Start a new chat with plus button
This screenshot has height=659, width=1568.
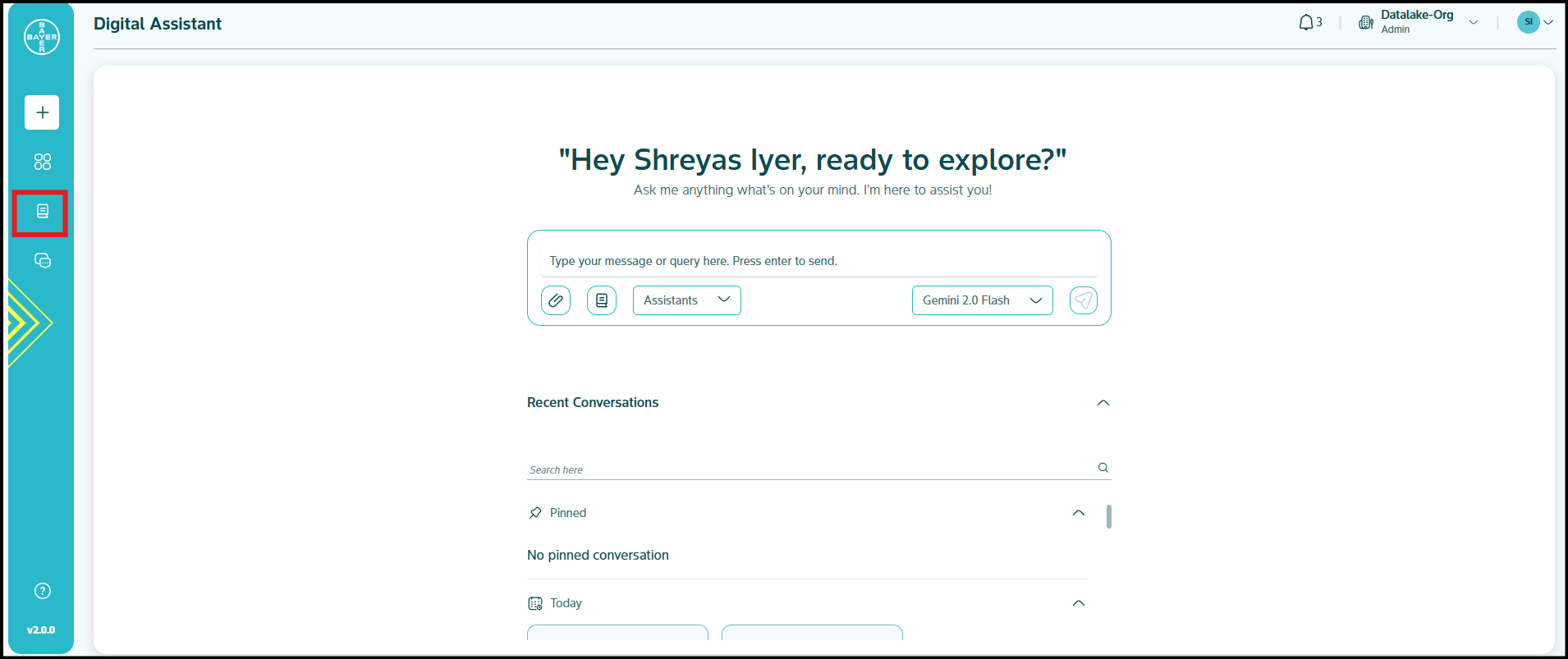[42, 112]
